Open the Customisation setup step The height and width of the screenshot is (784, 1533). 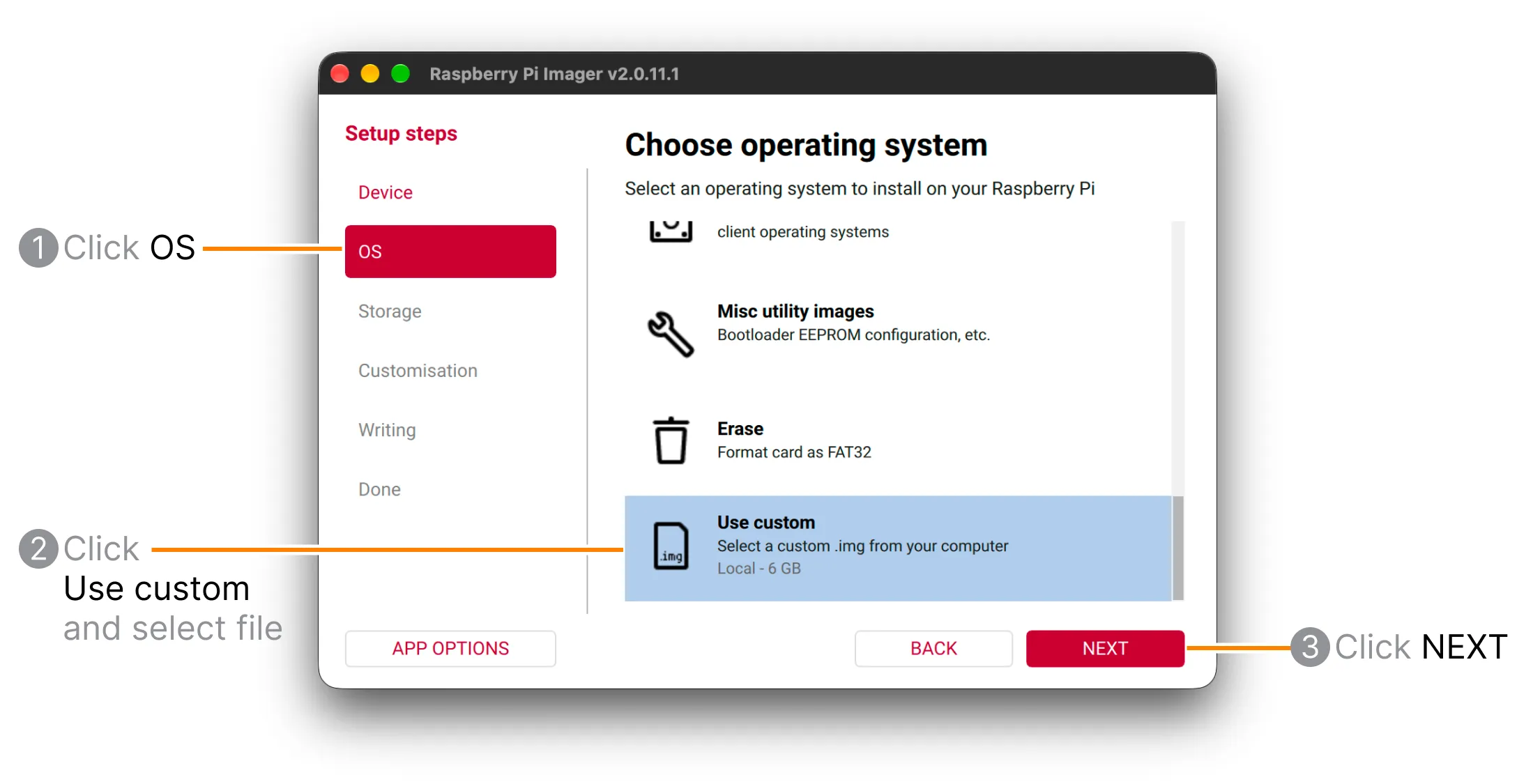[450, 371]
